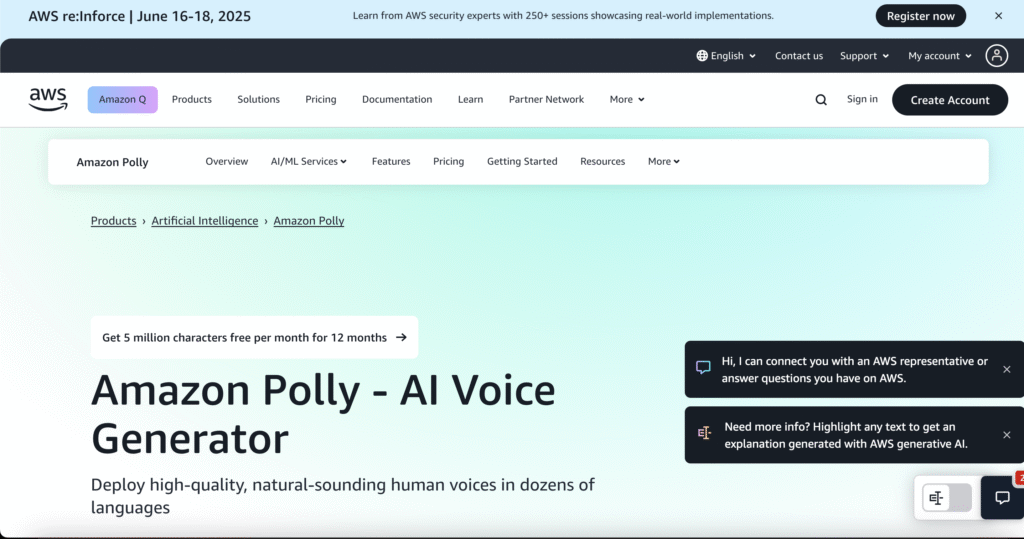
Task: Expand the English language dropdown
Action: coord(726,56)
